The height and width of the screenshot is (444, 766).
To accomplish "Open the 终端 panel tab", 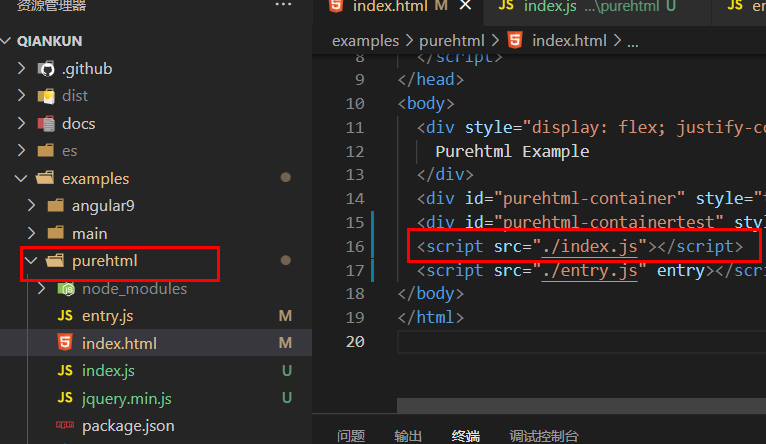I will (466, 436).
